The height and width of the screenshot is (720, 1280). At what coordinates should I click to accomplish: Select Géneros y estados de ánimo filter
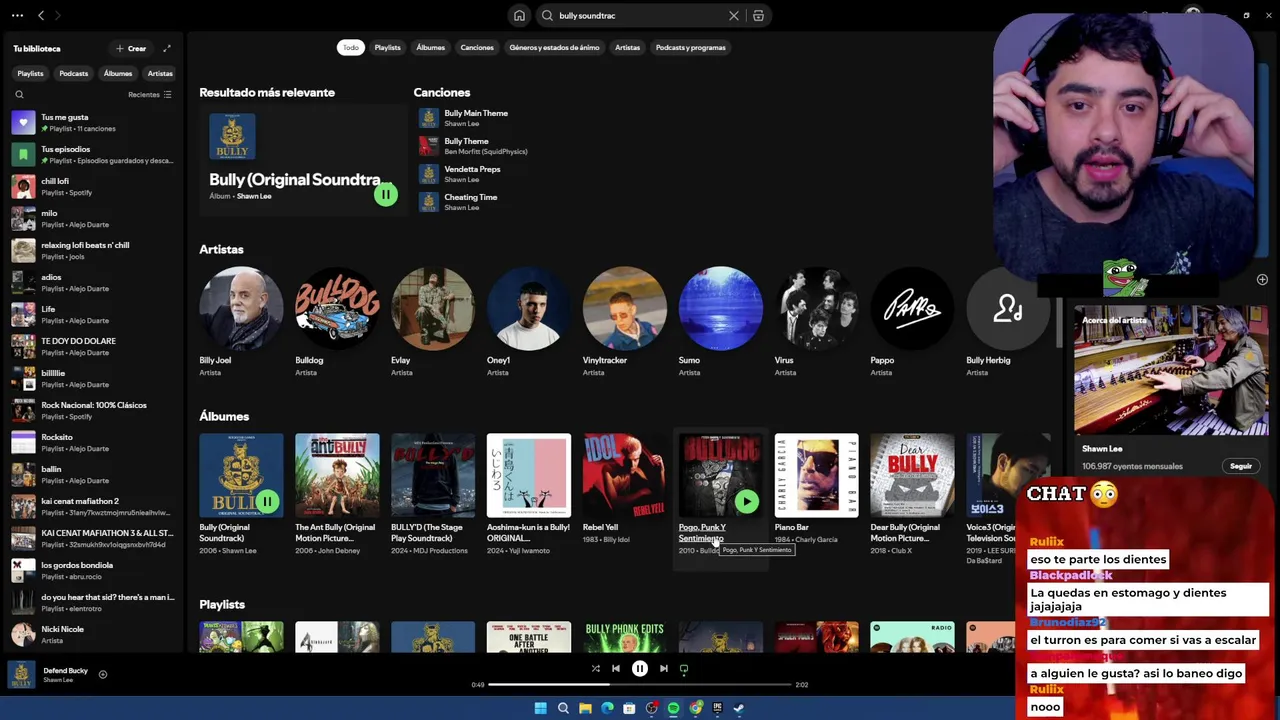554,47
